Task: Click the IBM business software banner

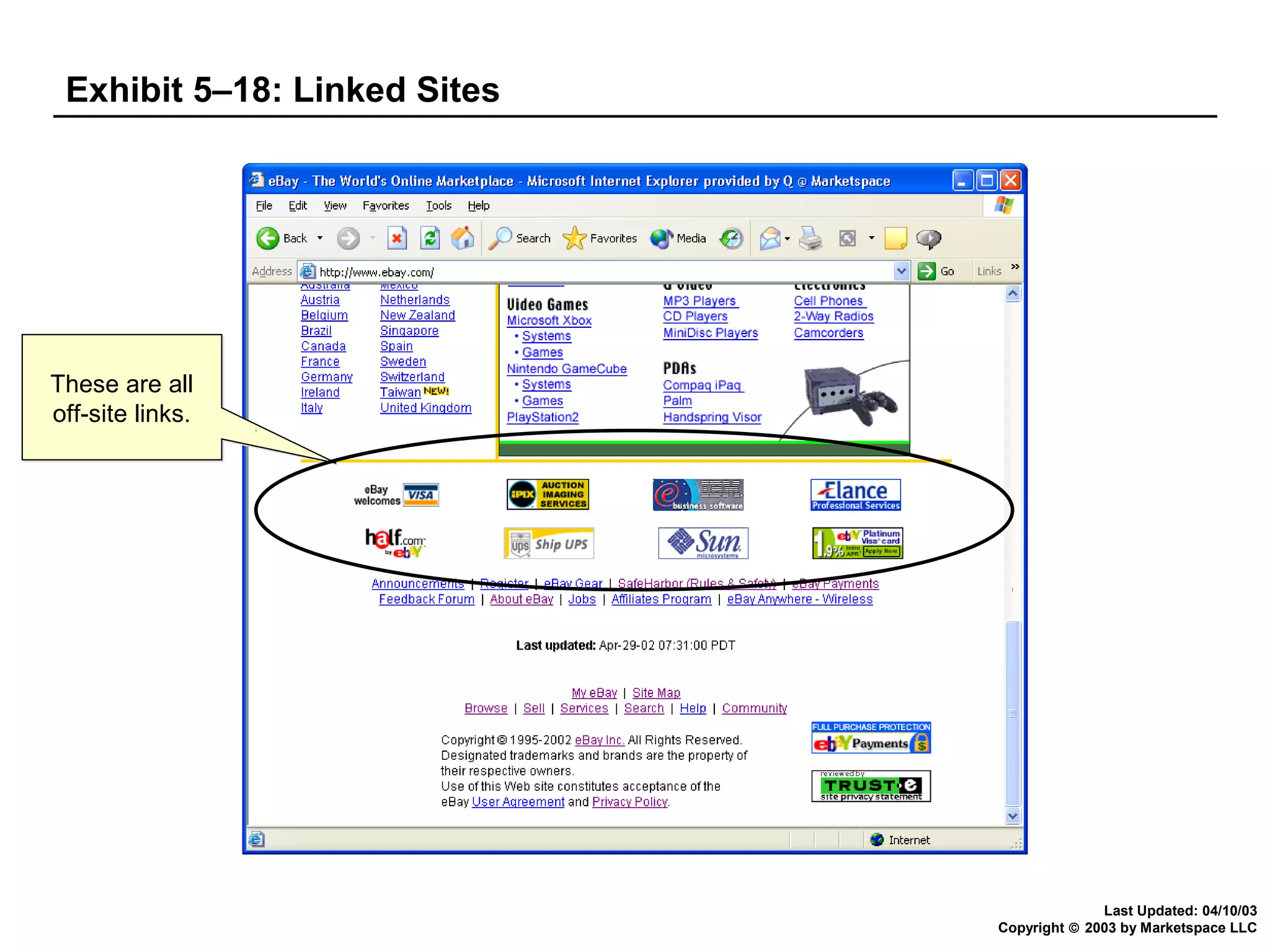Action: point(698,495)
